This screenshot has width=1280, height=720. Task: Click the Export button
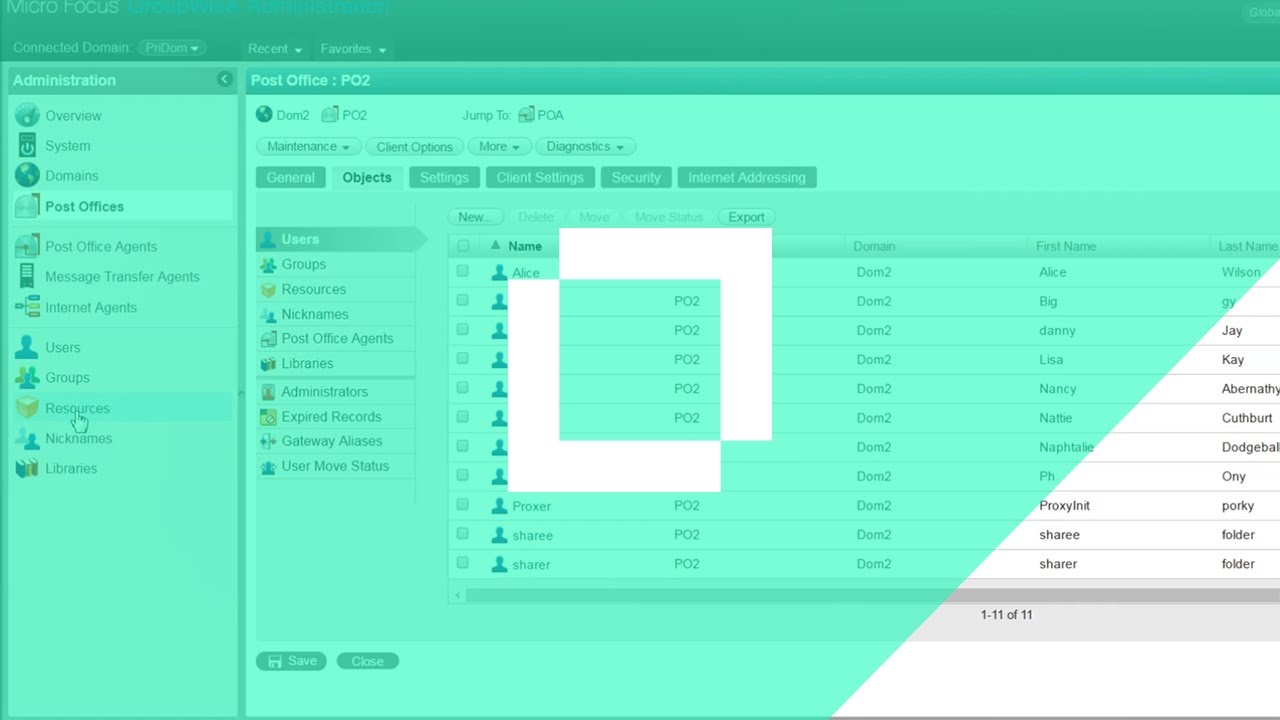[x=746, y=217]
